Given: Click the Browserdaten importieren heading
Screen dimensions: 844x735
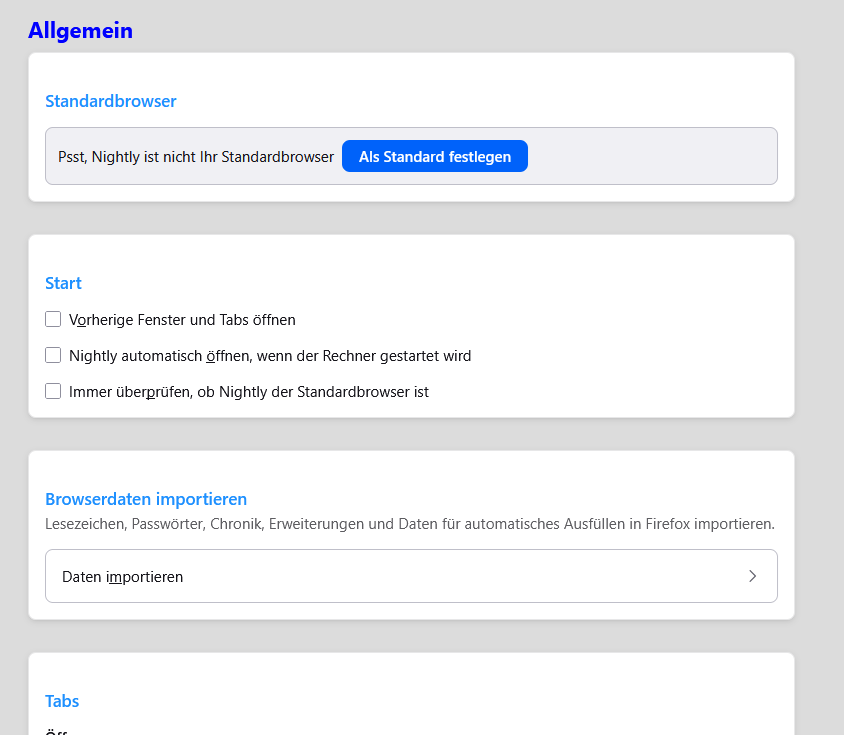Looking at the screenshot, I should tap(146, 499).
